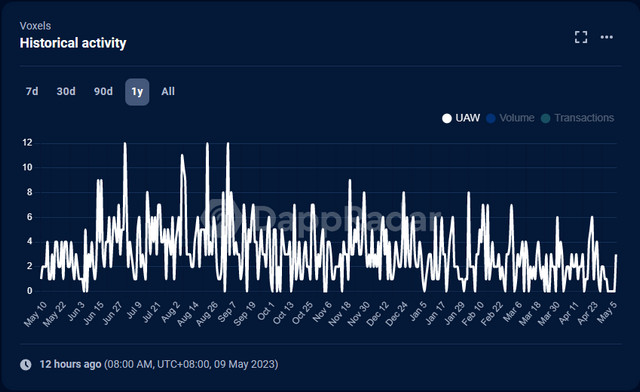Click the Mar 18 x-axis label
The width and height of the screenshot is (640, 392).
click(x=530, y=314)
